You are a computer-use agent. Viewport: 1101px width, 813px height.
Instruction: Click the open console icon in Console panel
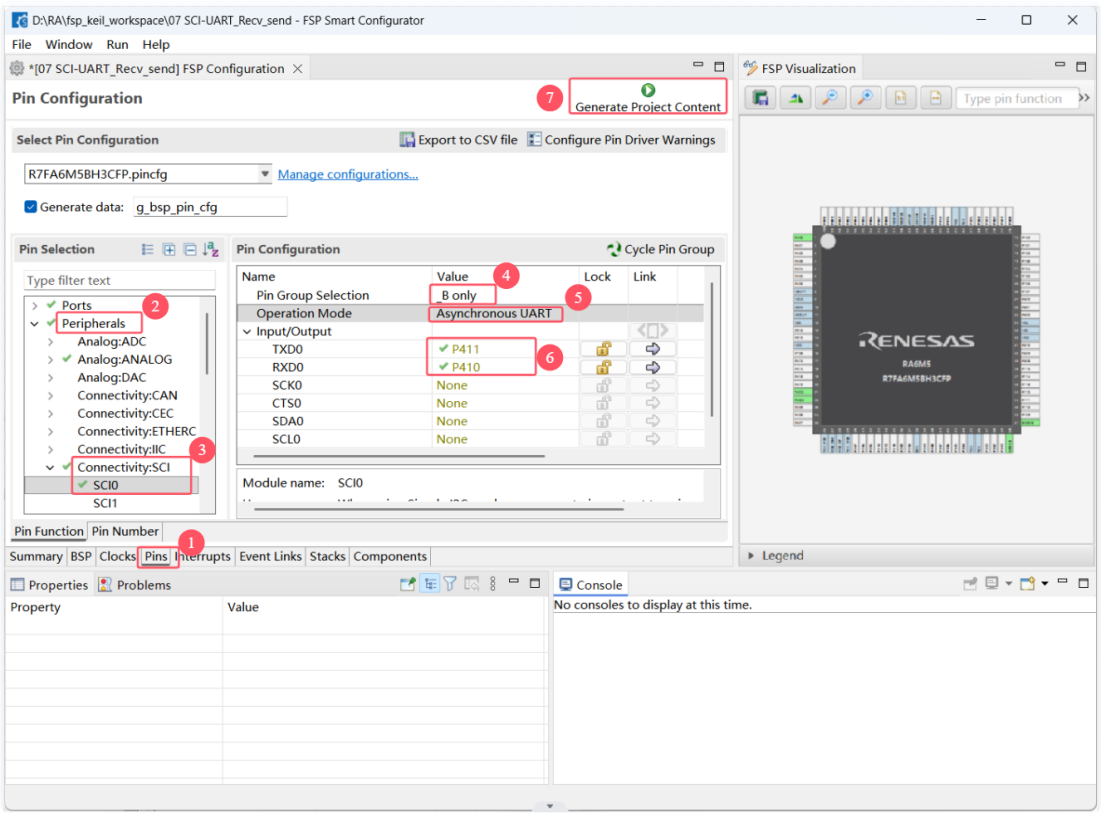click(x=1028, y=583)
